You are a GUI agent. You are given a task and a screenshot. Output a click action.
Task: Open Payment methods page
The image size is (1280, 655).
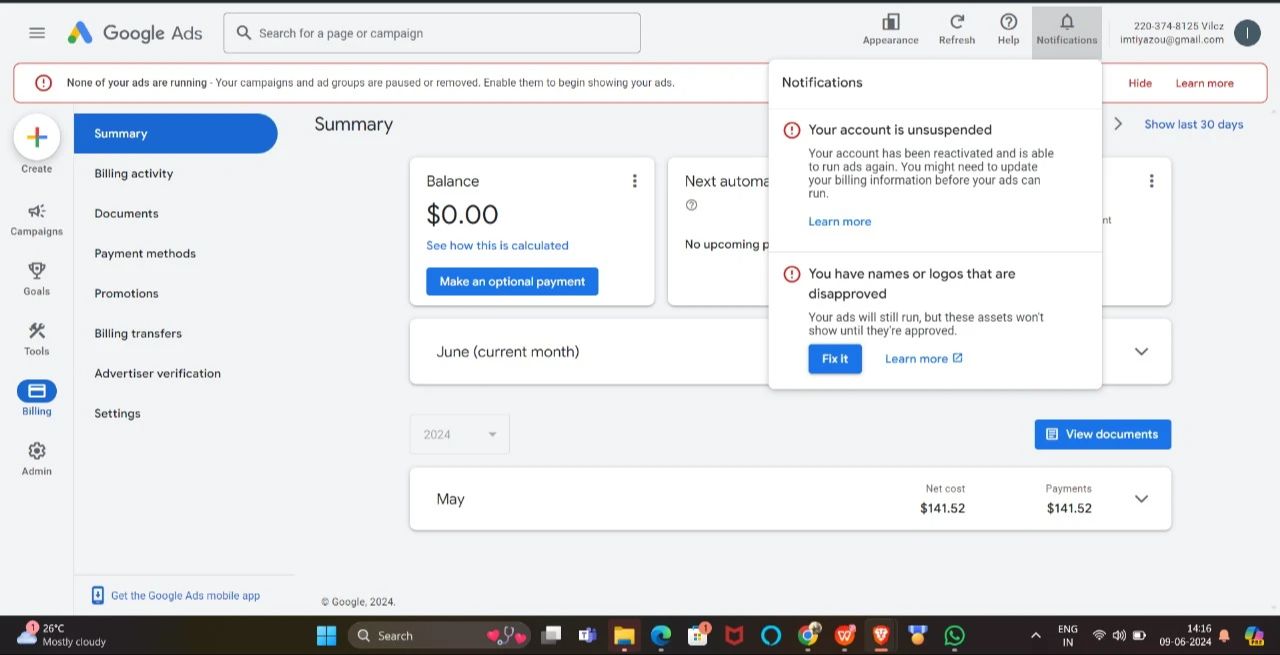tap(145, 253)
